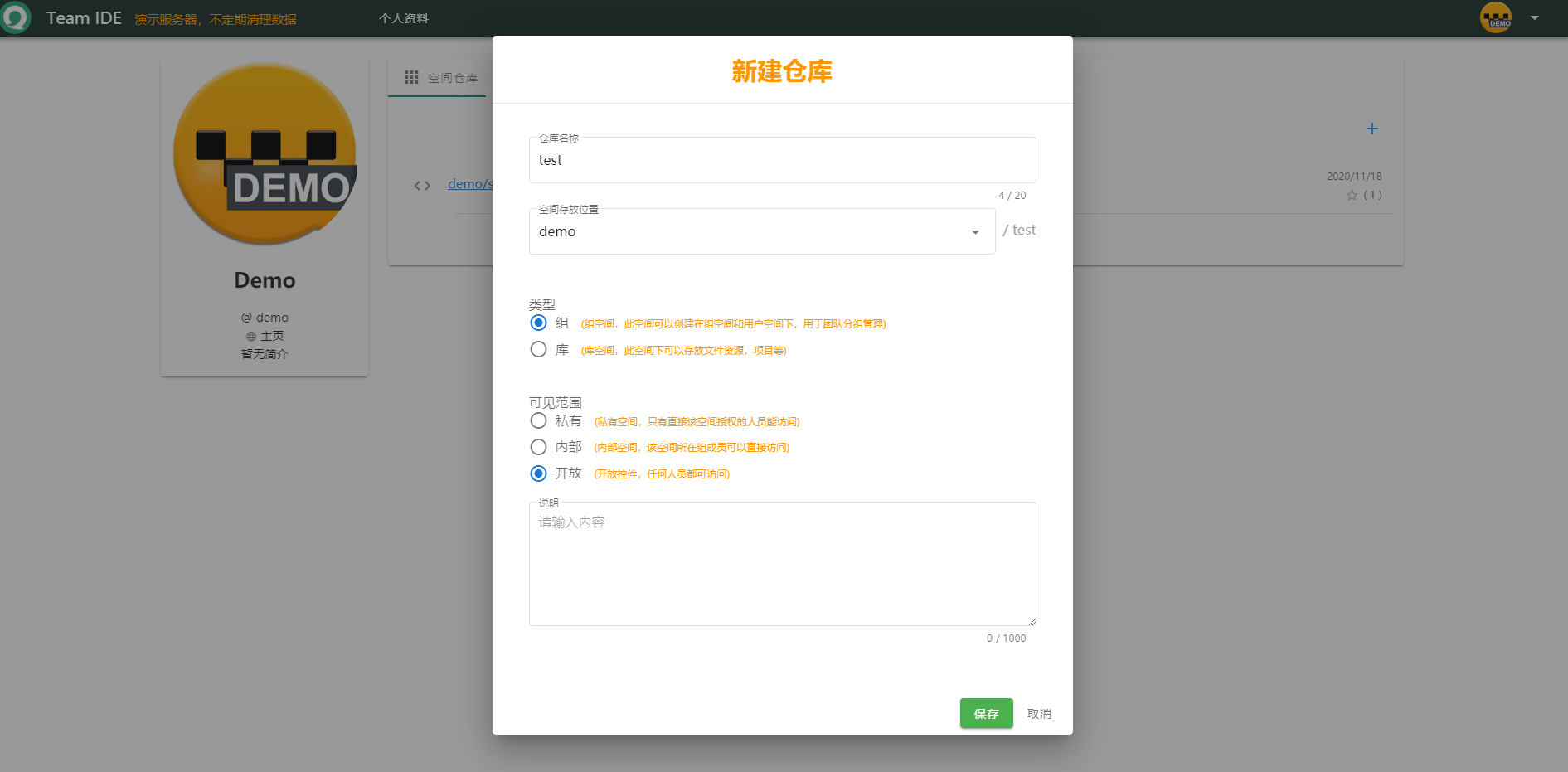The width and height of the screenshot is (1568, 772).
Task: Switch to the 空间仓库 tab
Action: pos(452,77)
